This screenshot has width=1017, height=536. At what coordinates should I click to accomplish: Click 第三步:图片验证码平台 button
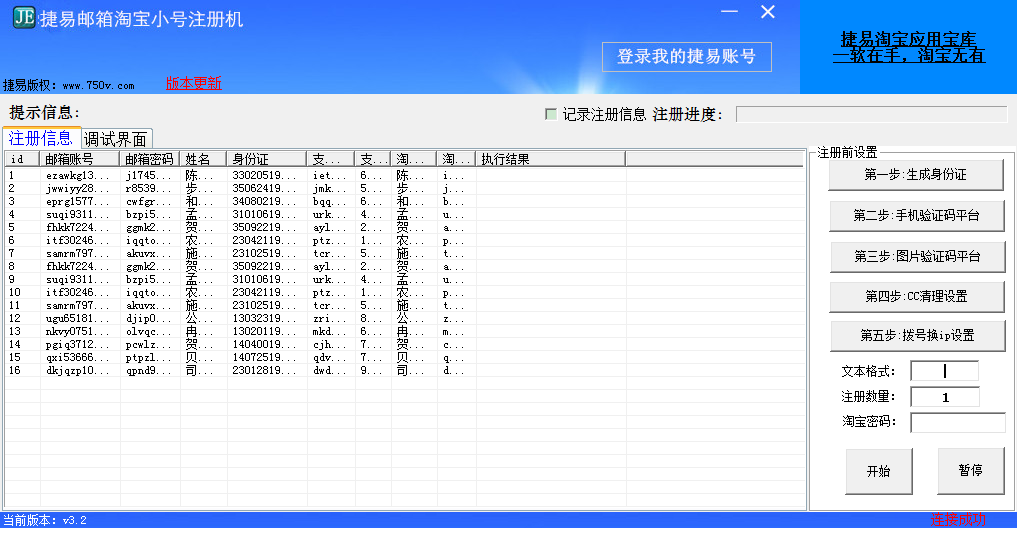[917, 256]
